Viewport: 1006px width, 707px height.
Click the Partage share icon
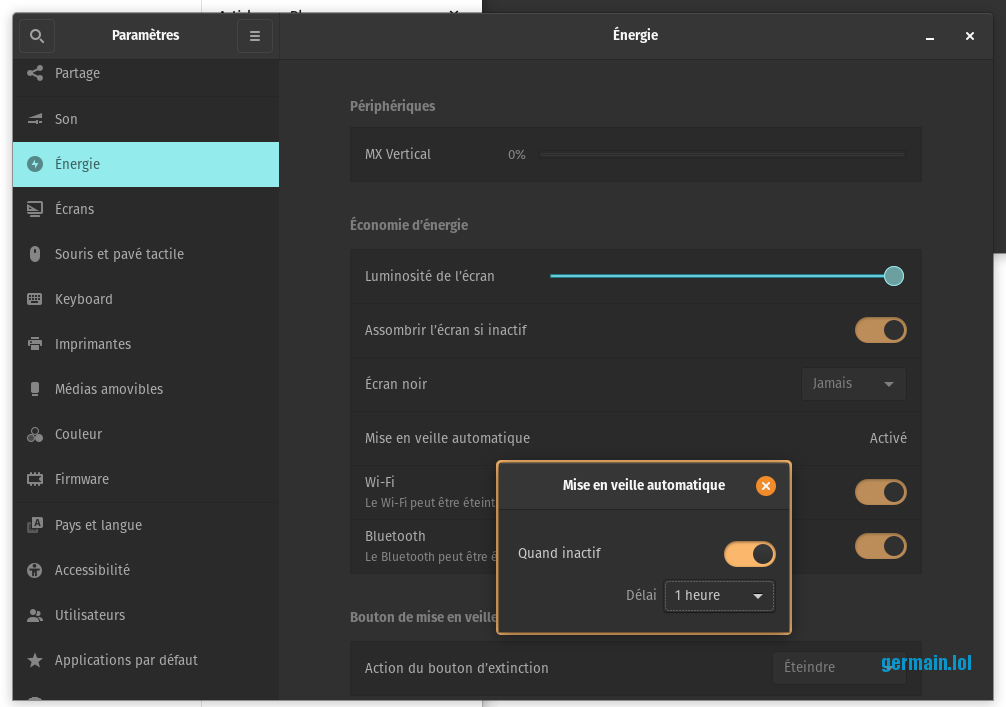tap(35, 73)
